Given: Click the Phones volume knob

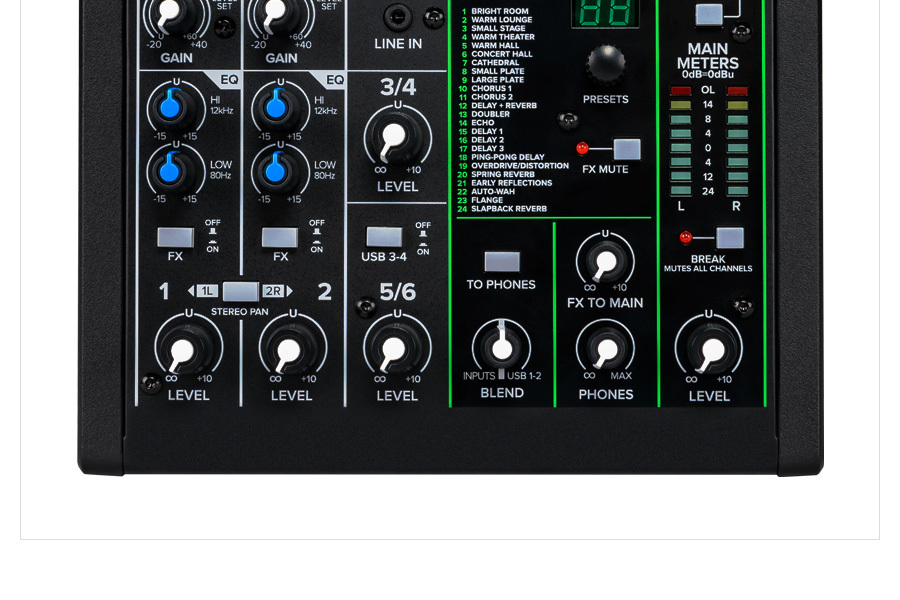Looking at the screenshot, I should point(605,349).
